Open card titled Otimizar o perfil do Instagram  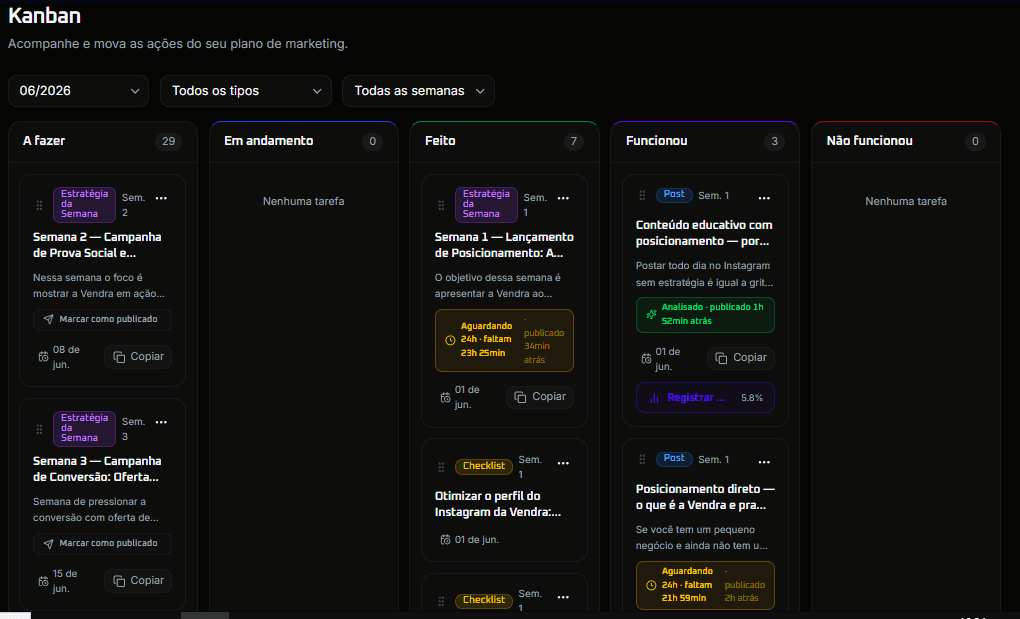498,504
